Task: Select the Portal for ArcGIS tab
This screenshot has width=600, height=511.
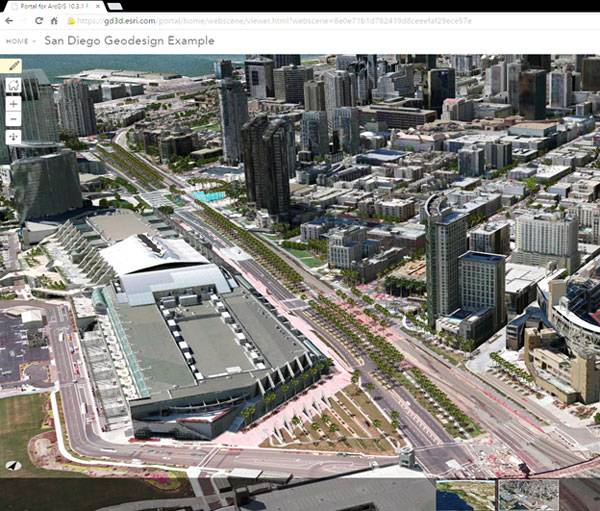Action: click(50, 6)
